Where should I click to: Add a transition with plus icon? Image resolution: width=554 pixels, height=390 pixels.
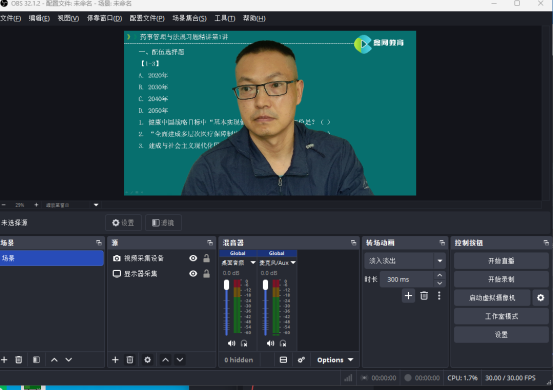pos(408,296)
